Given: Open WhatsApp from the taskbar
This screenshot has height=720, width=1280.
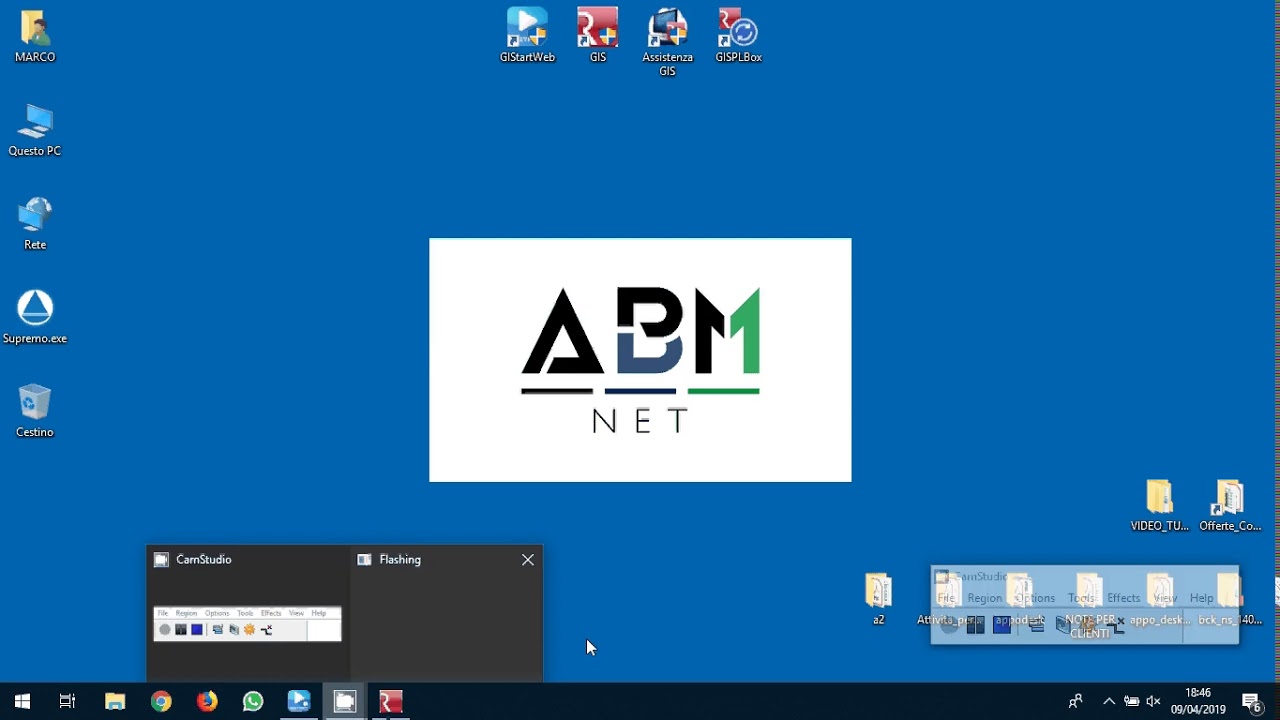Looking at the screenshot, I should tap(253, 701).
